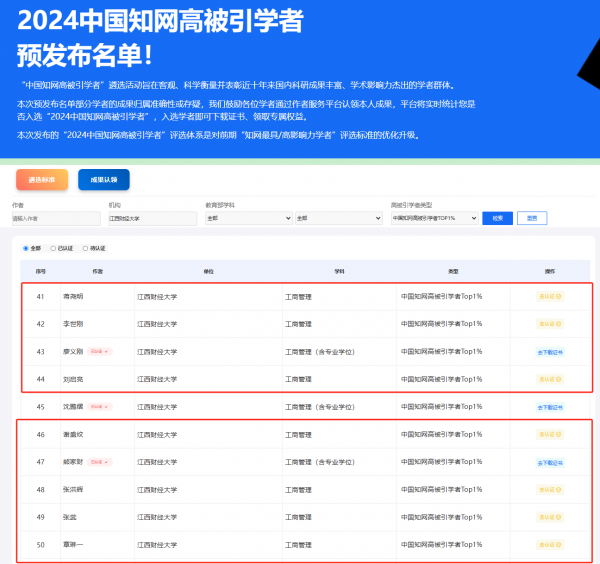Select the 全部 radio button
Screen dimensions: 600x564
point(26,248)
